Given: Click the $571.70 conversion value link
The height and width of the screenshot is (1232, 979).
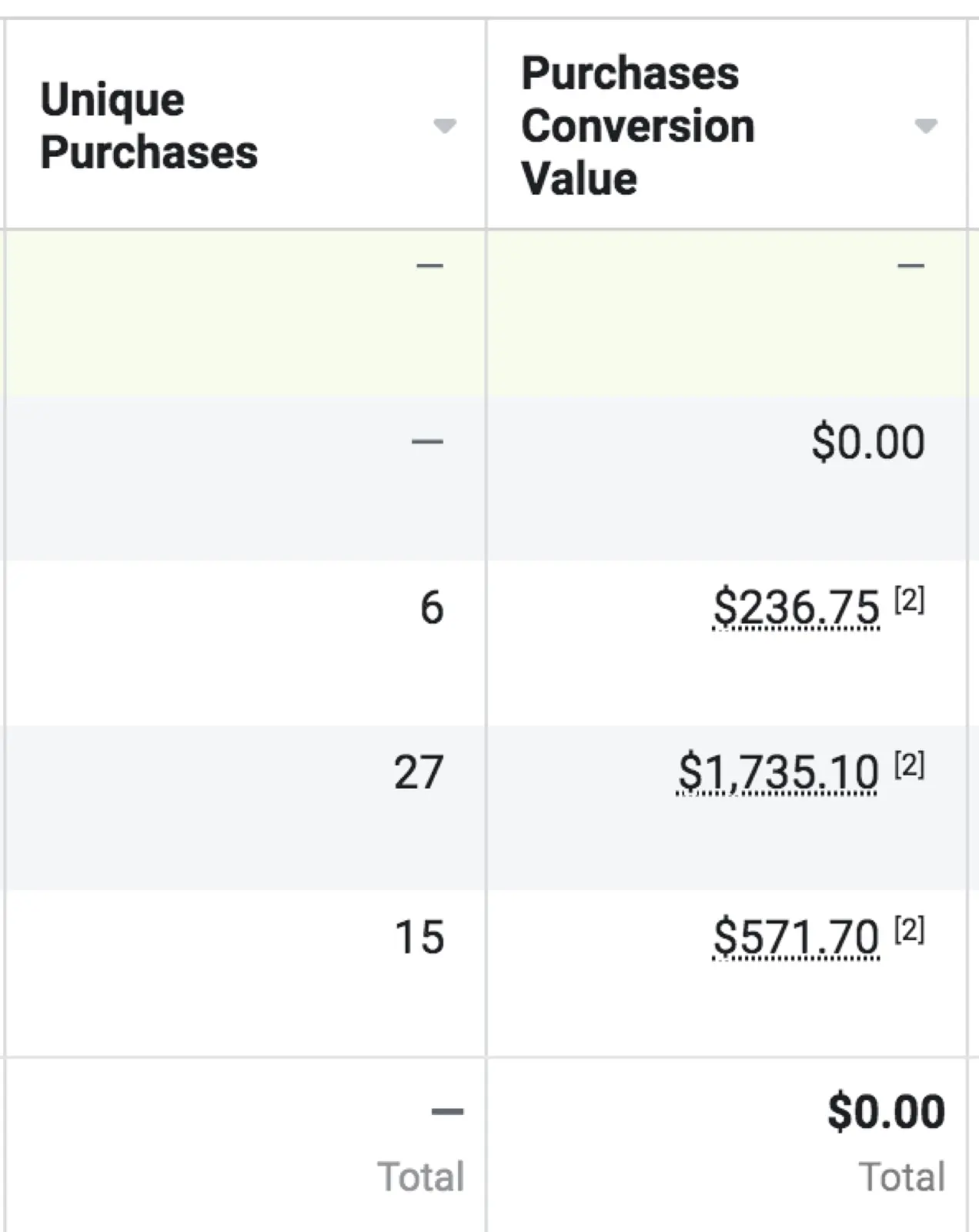Looking at the screenshot, I should [796, 937].
